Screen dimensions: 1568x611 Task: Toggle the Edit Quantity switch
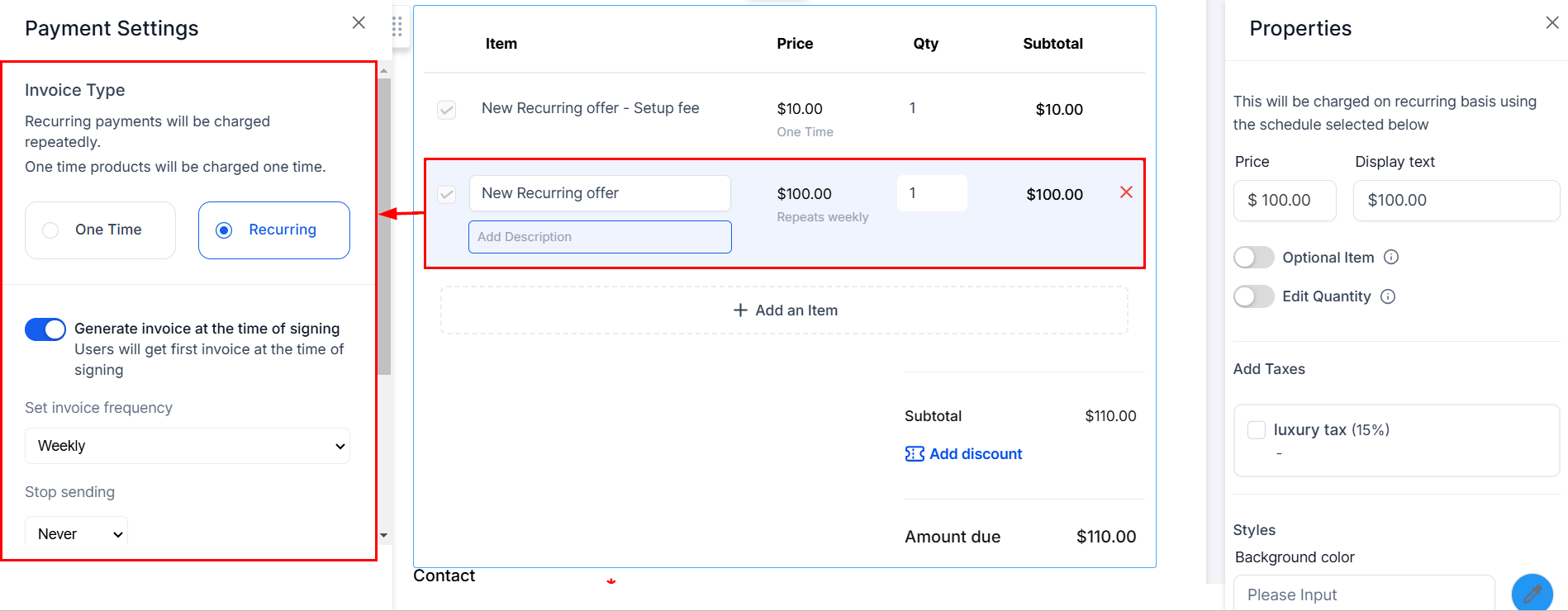click(1254, 296)
